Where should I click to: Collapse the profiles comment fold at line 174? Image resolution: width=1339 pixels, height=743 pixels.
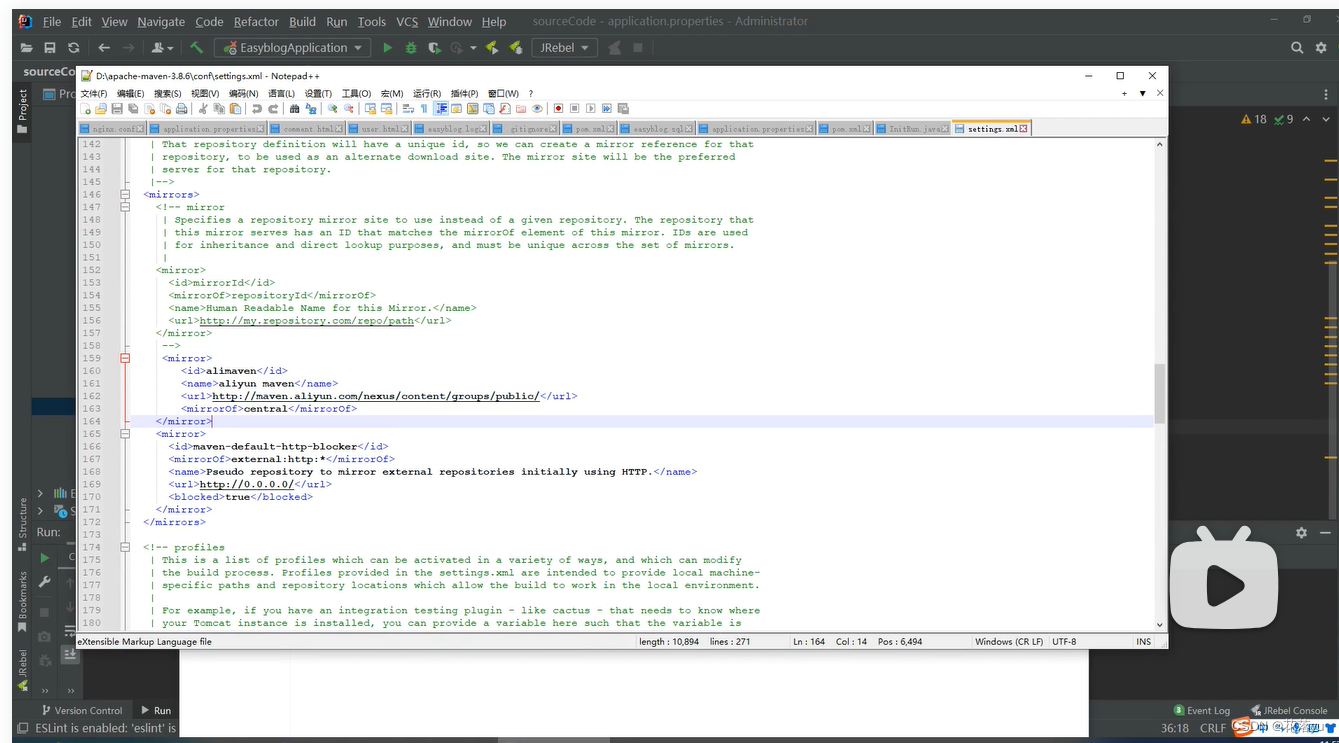pos(125,547)
